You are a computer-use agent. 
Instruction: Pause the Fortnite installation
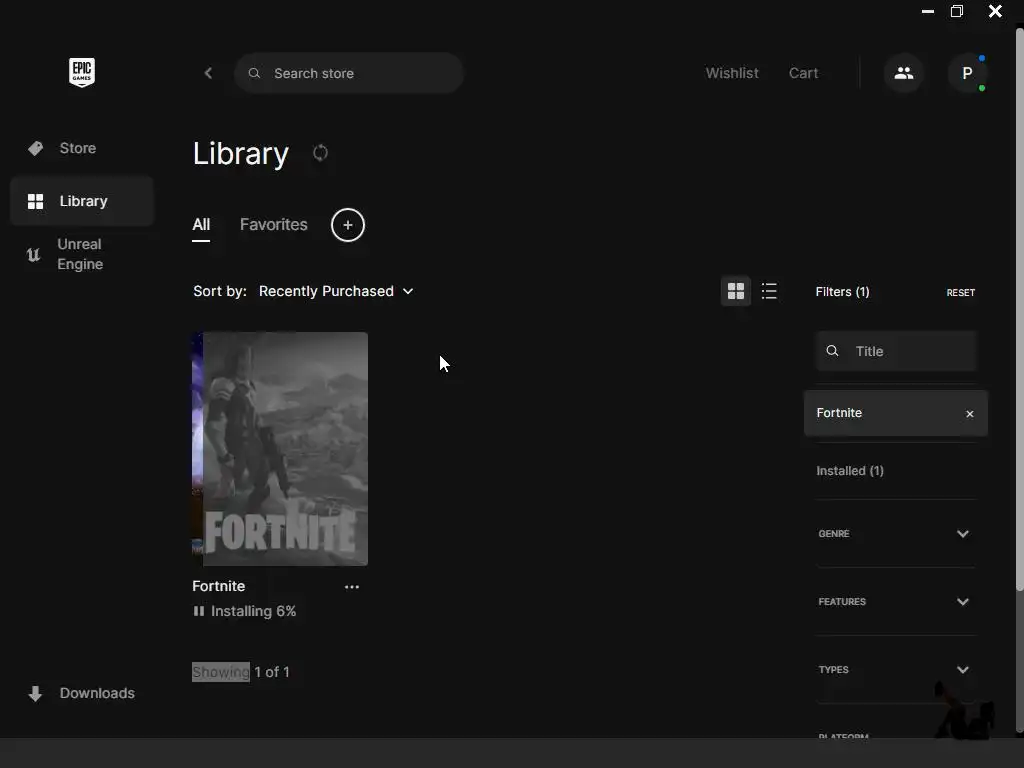[x=199, y=611]
